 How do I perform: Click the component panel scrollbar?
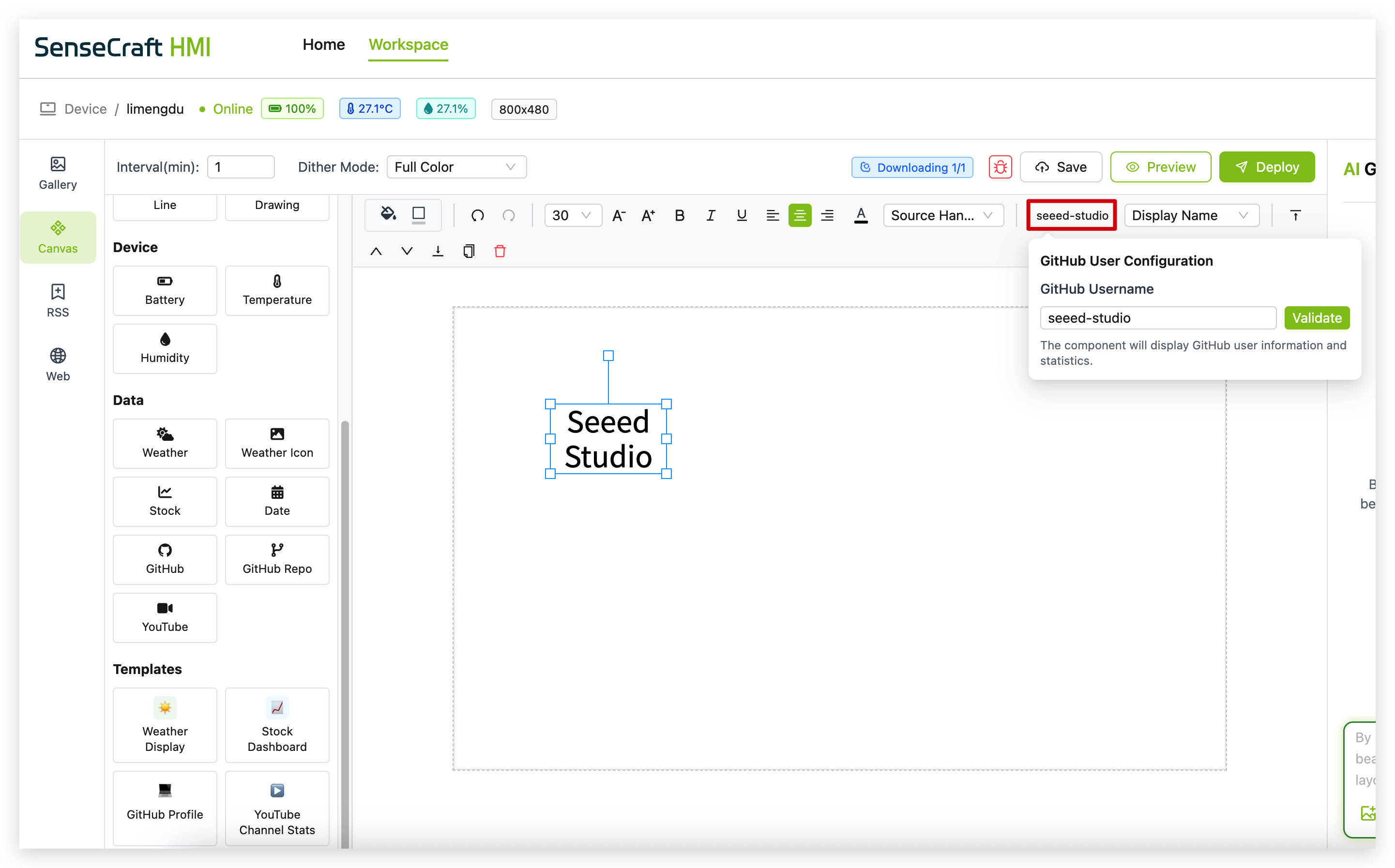345,634
